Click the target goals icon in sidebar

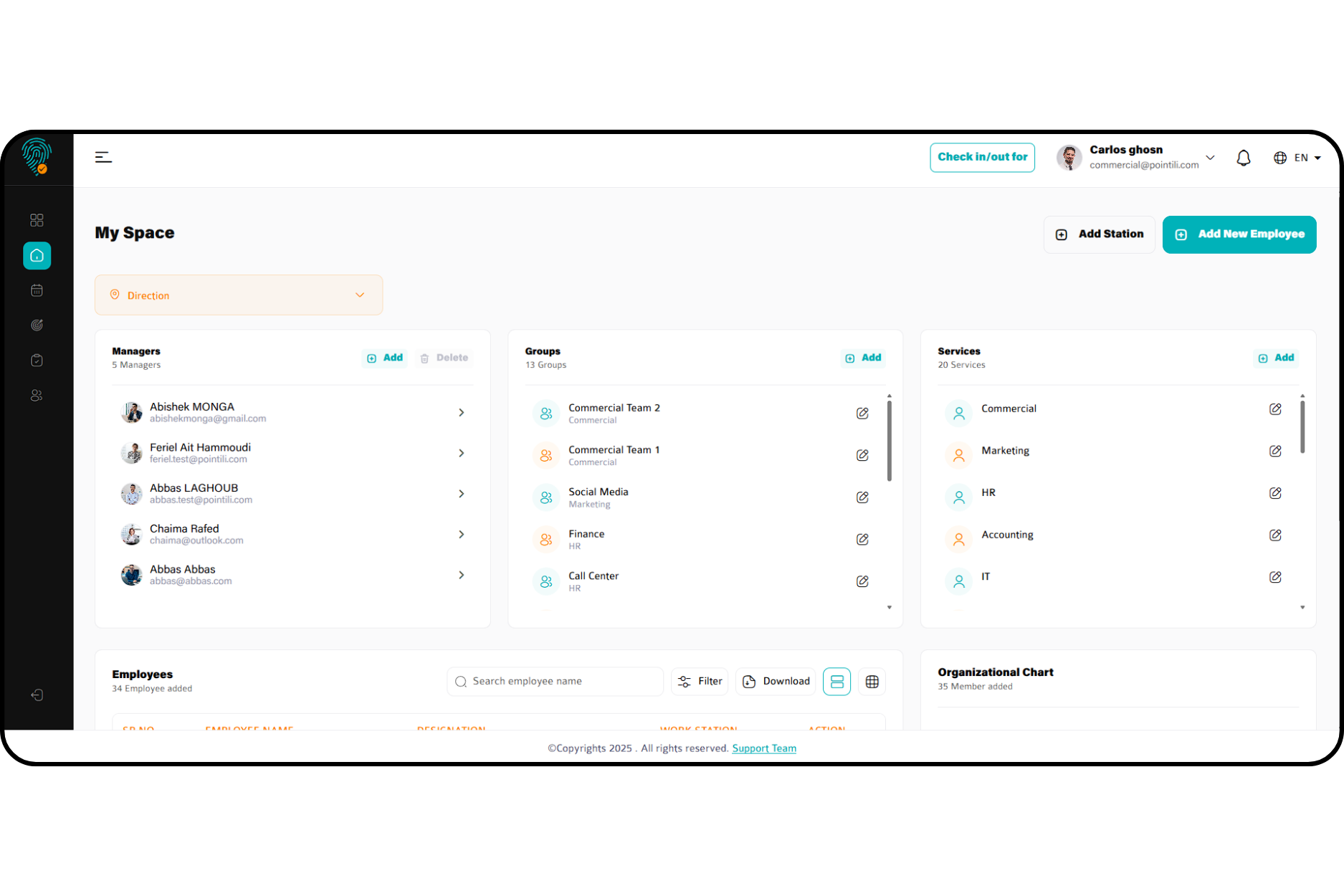37,325
